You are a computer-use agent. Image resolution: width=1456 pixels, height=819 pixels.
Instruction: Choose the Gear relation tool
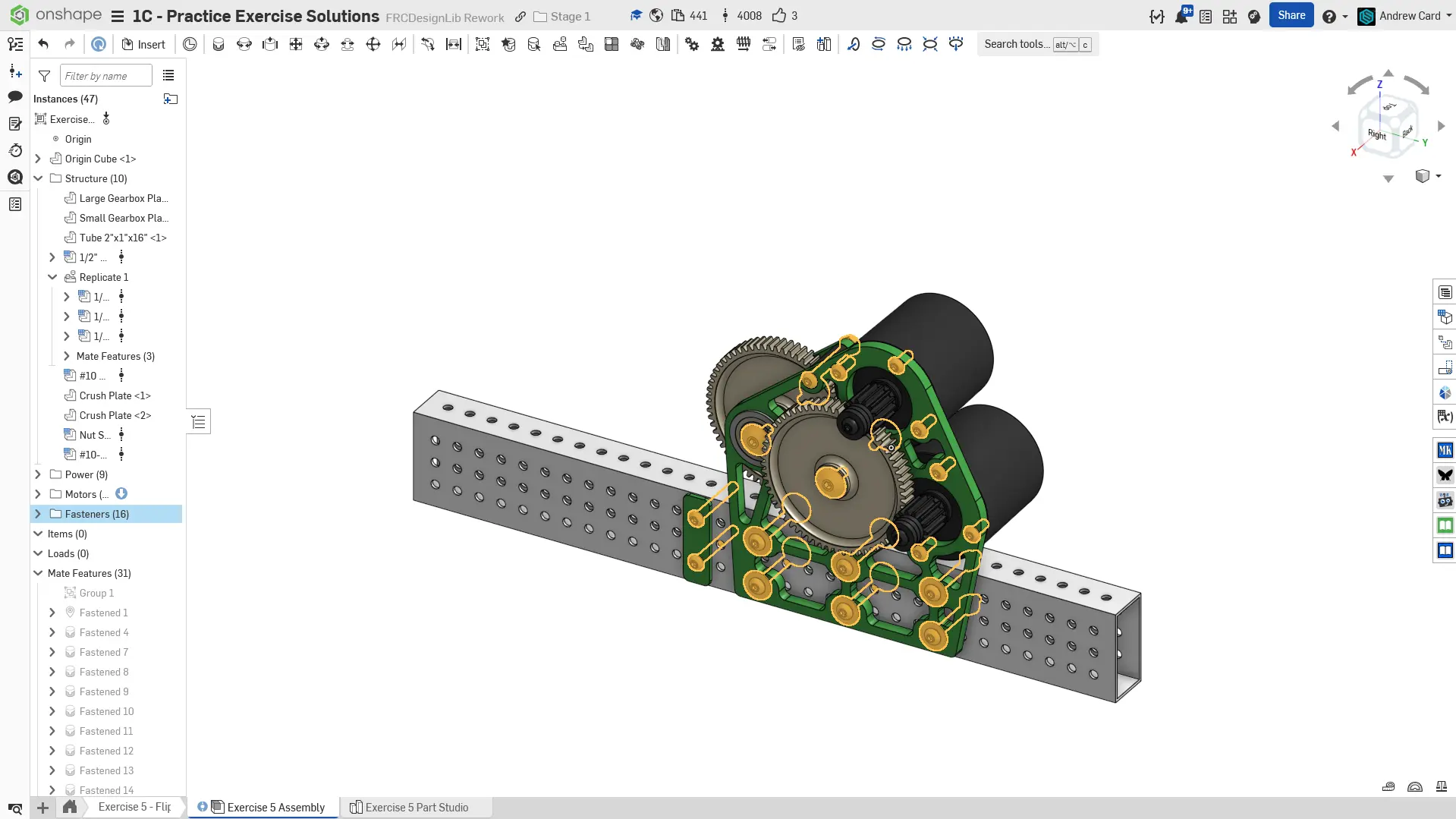pyautogui.click(x=692, y=44)
